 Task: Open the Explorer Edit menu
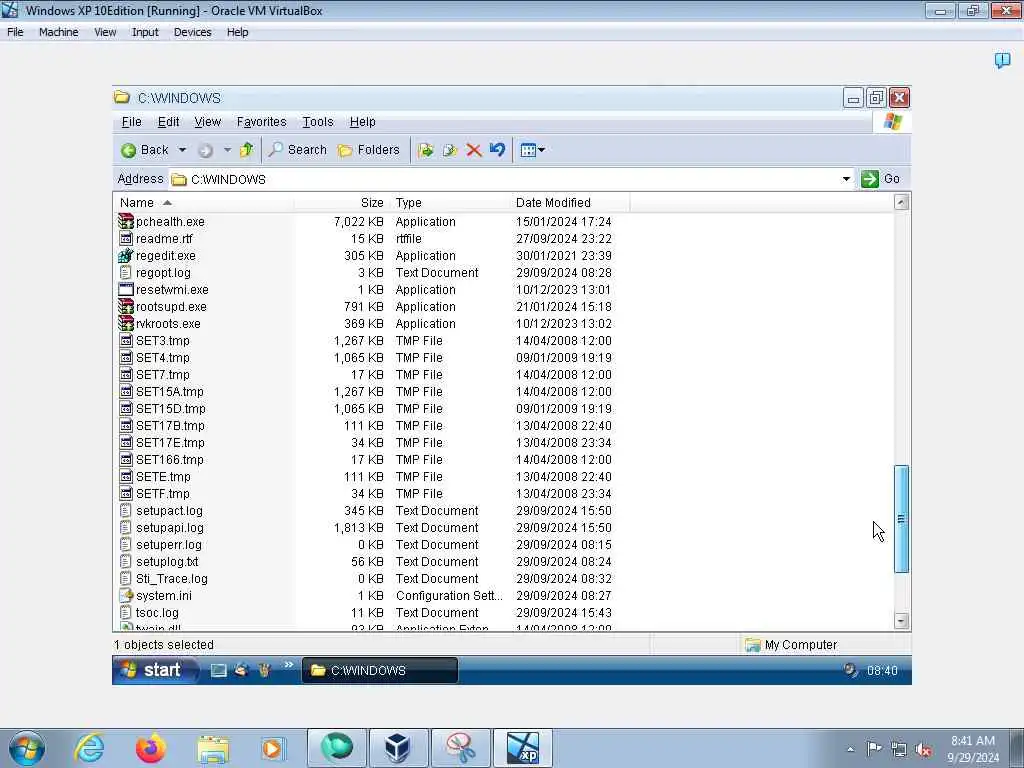[168, 122]
